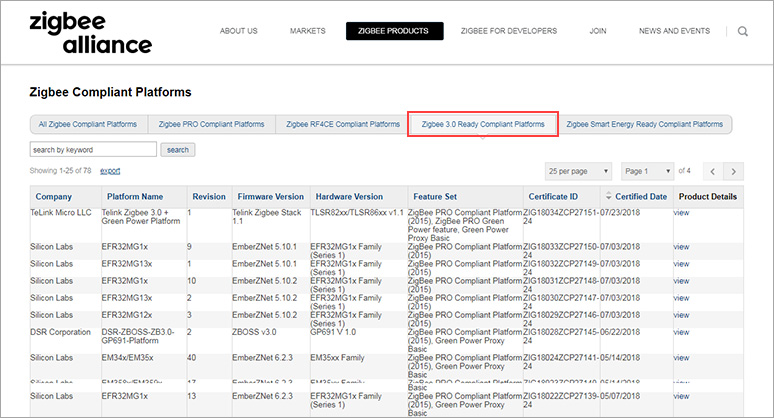Select 'ZBOSS v3.0' firmware cell

pos(254,332)
